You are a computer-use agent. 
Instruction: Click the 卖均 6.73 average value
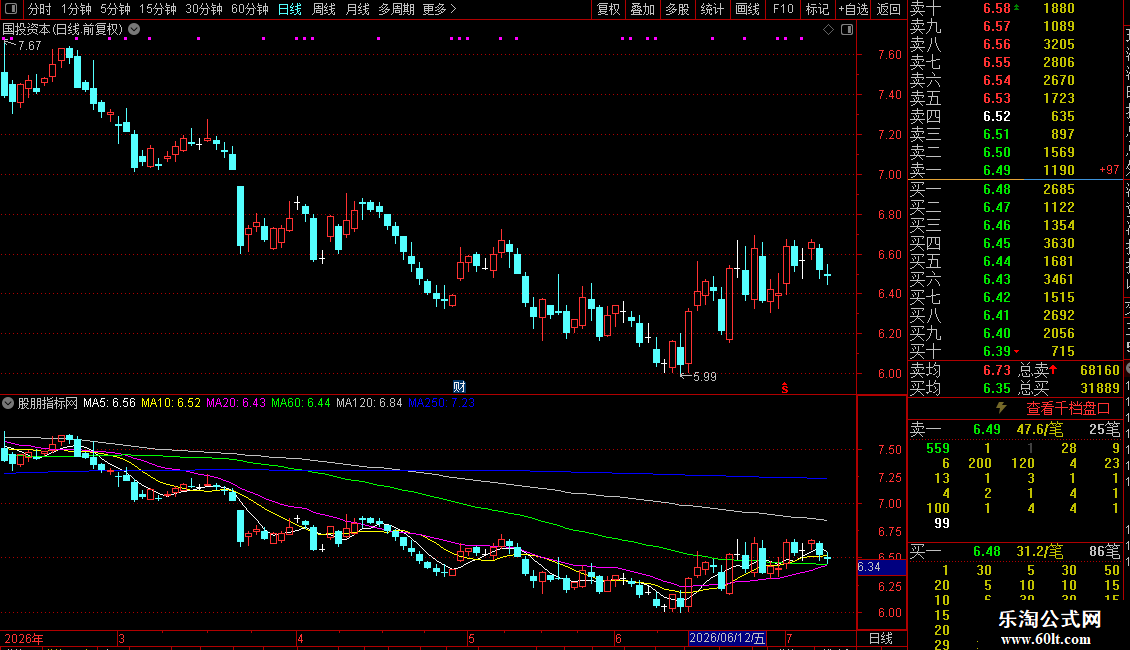click(x=997, y=370)
